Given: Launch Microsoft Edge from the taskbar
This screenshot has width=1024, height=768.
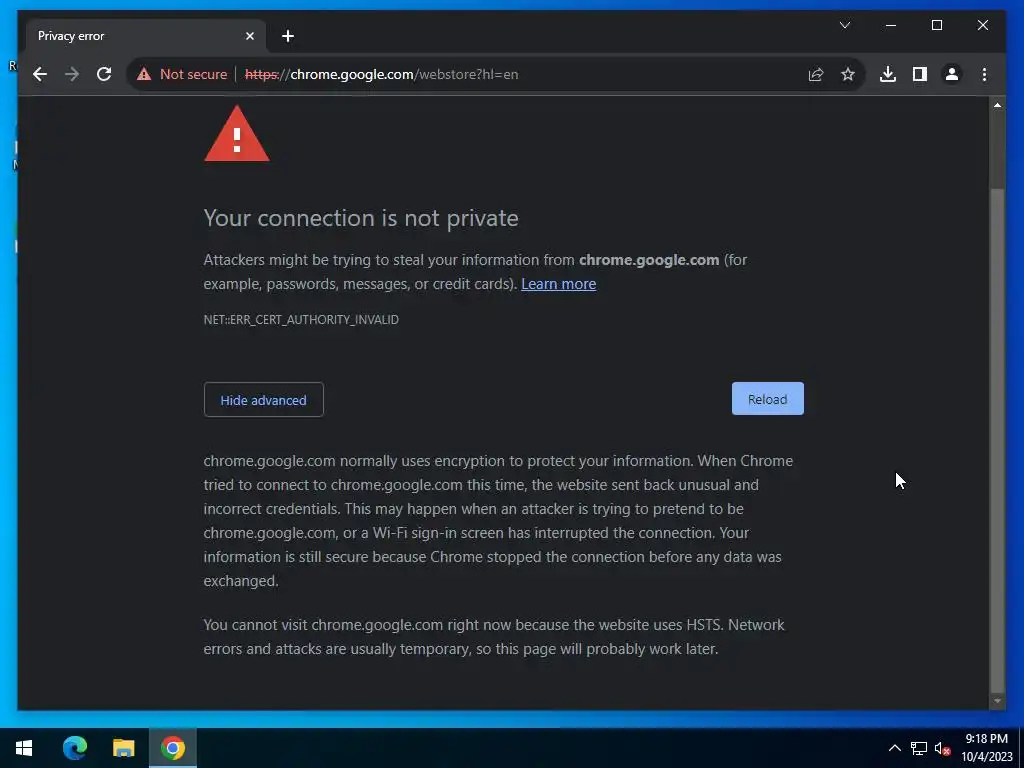Looking at the screenshot, I should point(74,748).
